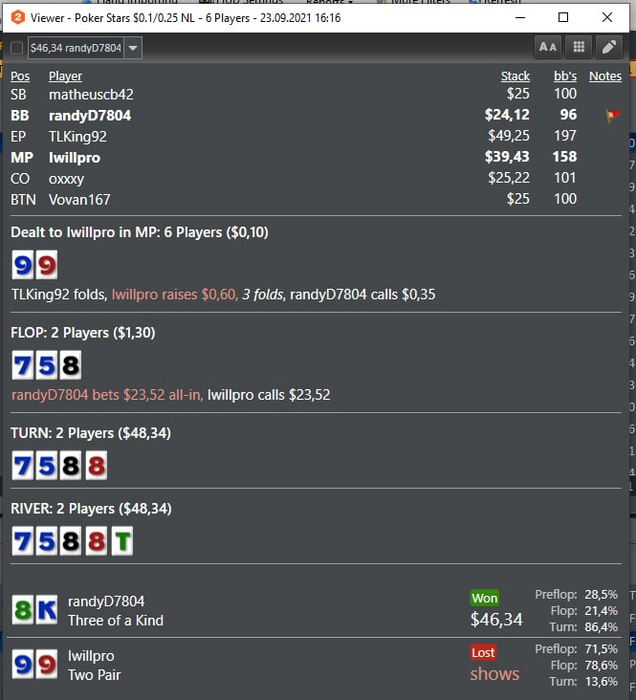Viewport: 636px width, 700px height.
Task: Tick the checkbox beside the hand selector
Action: [x=17, y=48]
